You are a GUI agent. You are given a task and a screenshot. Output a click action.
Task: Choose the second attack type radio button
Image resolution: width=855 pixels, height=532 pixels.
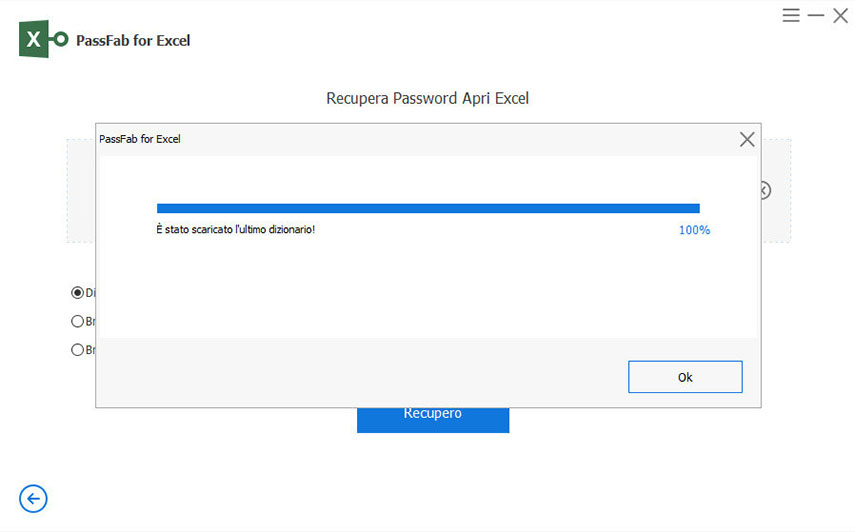(x=77, y=322)
